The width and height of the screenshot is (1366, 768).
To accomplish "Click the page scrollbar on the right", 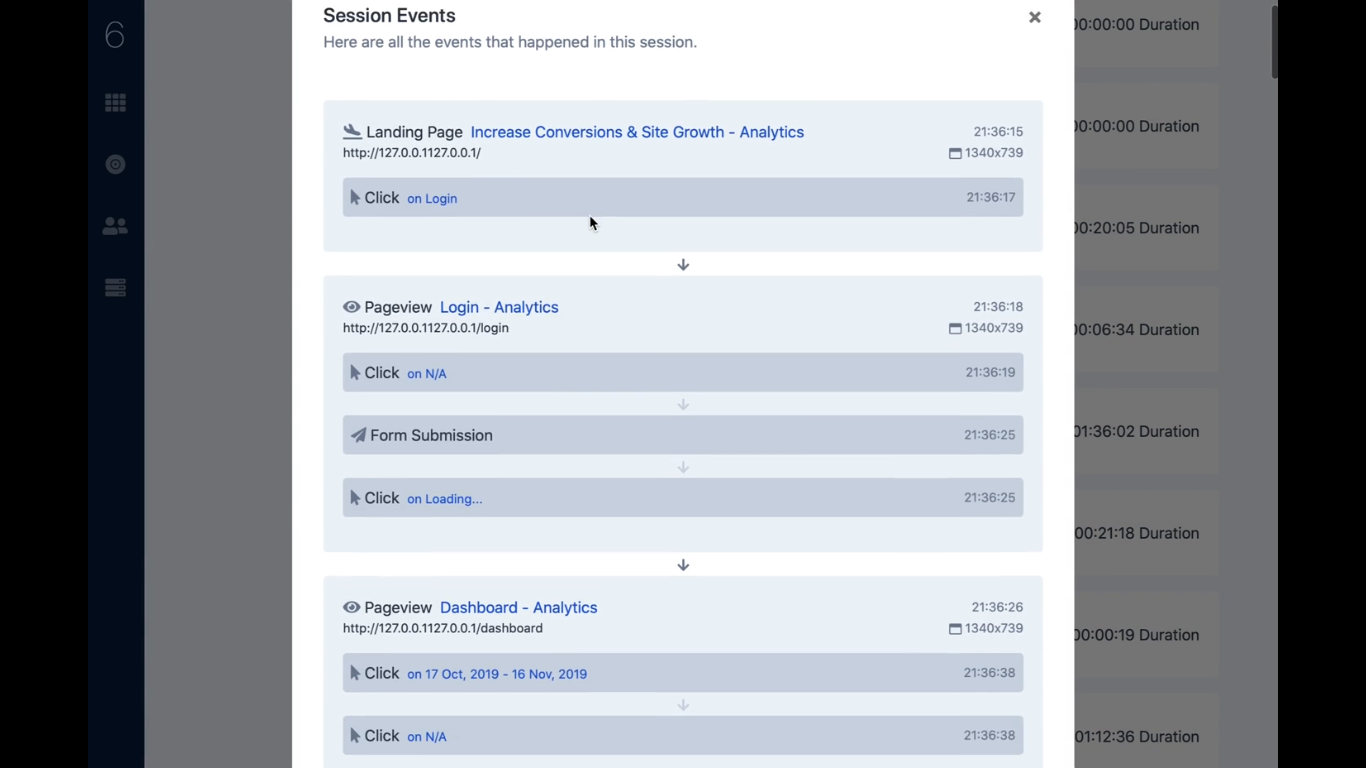I will pos(1274,42).
